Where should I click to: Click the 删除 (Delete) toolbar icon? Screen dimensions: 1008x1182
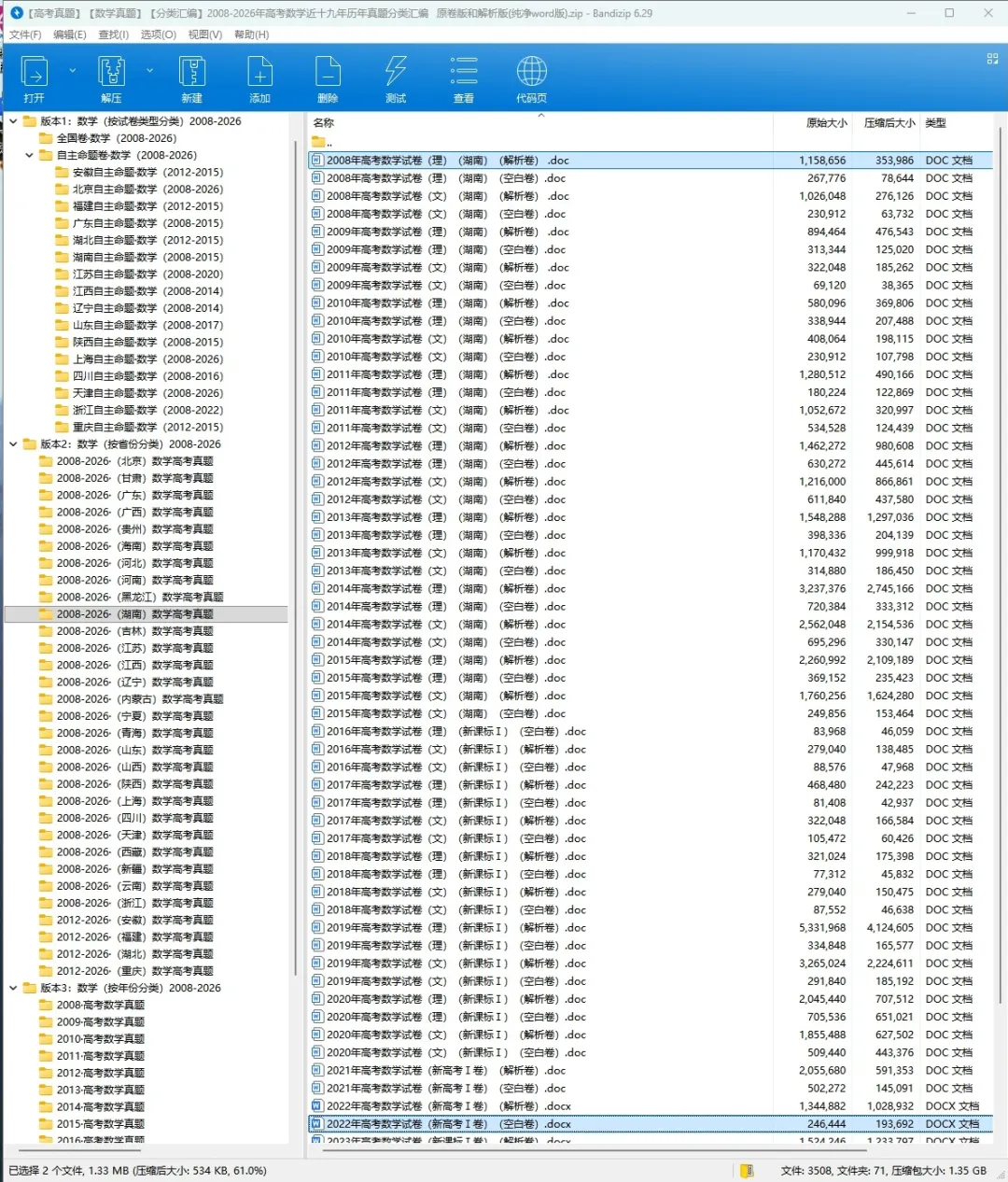click(328, 73)
